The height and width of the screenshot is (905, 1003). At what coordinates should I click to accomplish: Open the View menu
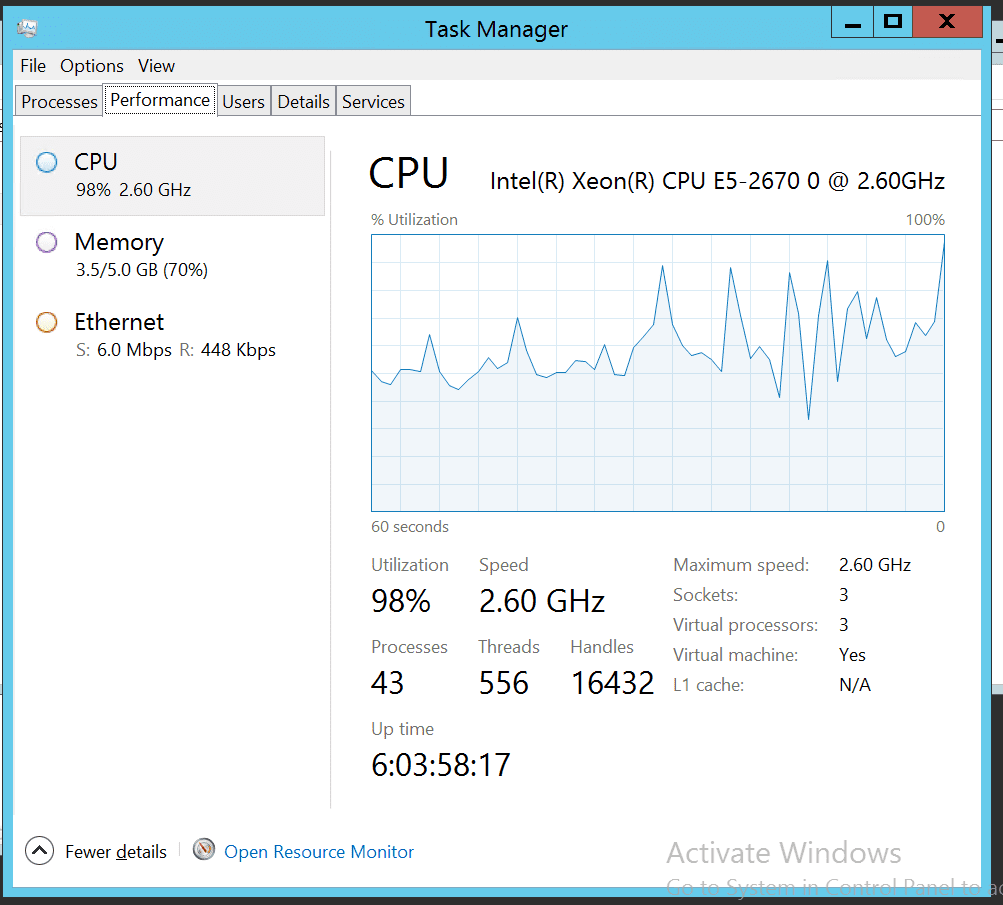pyautogui.click(x=156, y=66)
